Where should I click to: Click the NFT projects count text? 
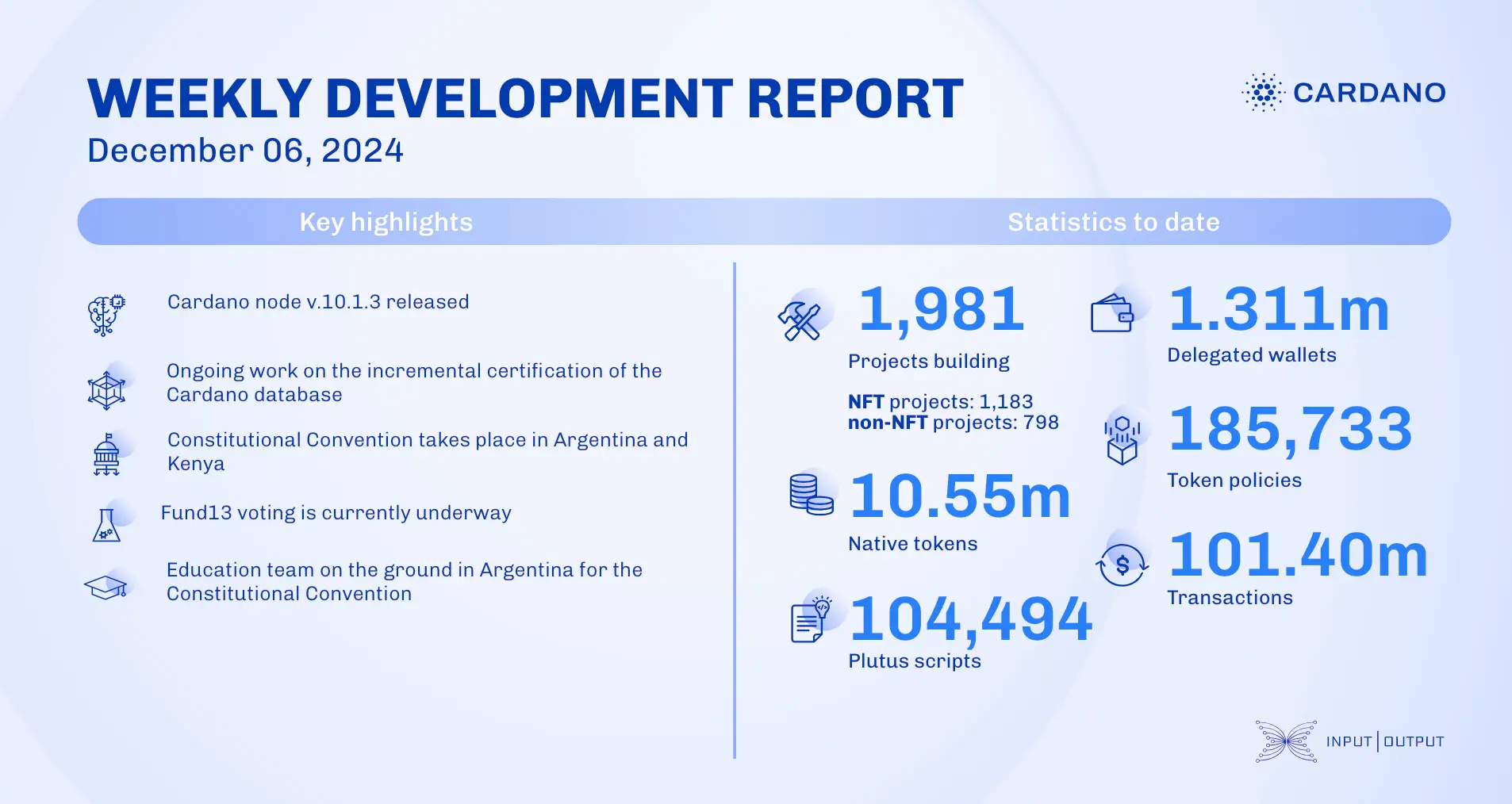click(x=941, y=402)
